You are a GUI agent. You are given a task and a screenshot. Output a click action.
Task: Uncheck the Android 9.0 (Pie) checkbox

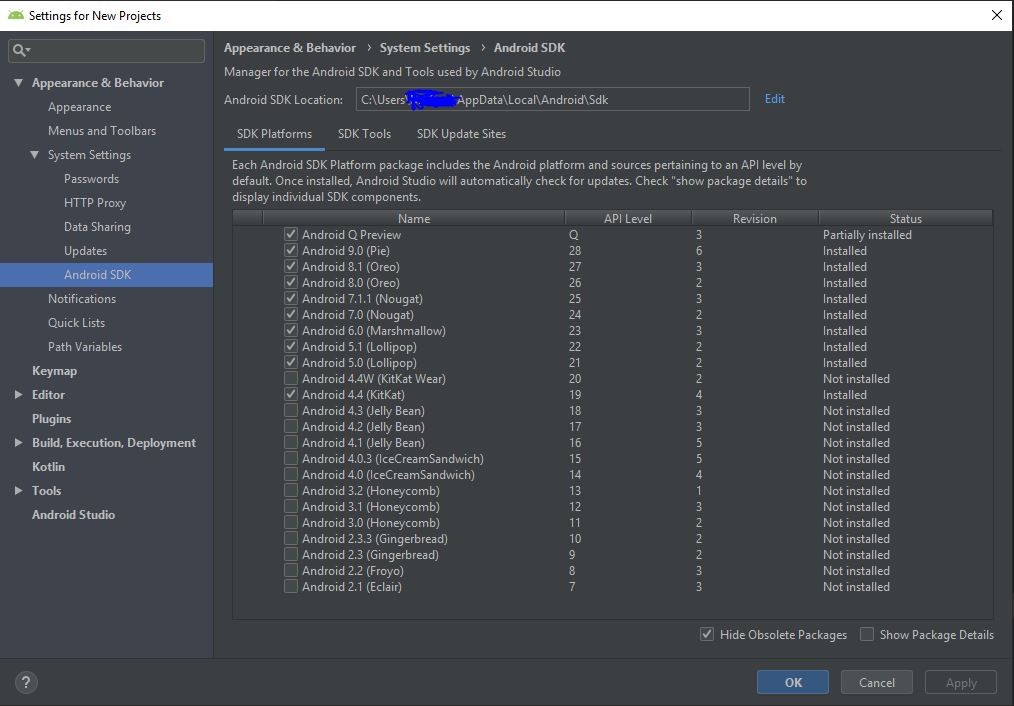click(x=291, y=251)
